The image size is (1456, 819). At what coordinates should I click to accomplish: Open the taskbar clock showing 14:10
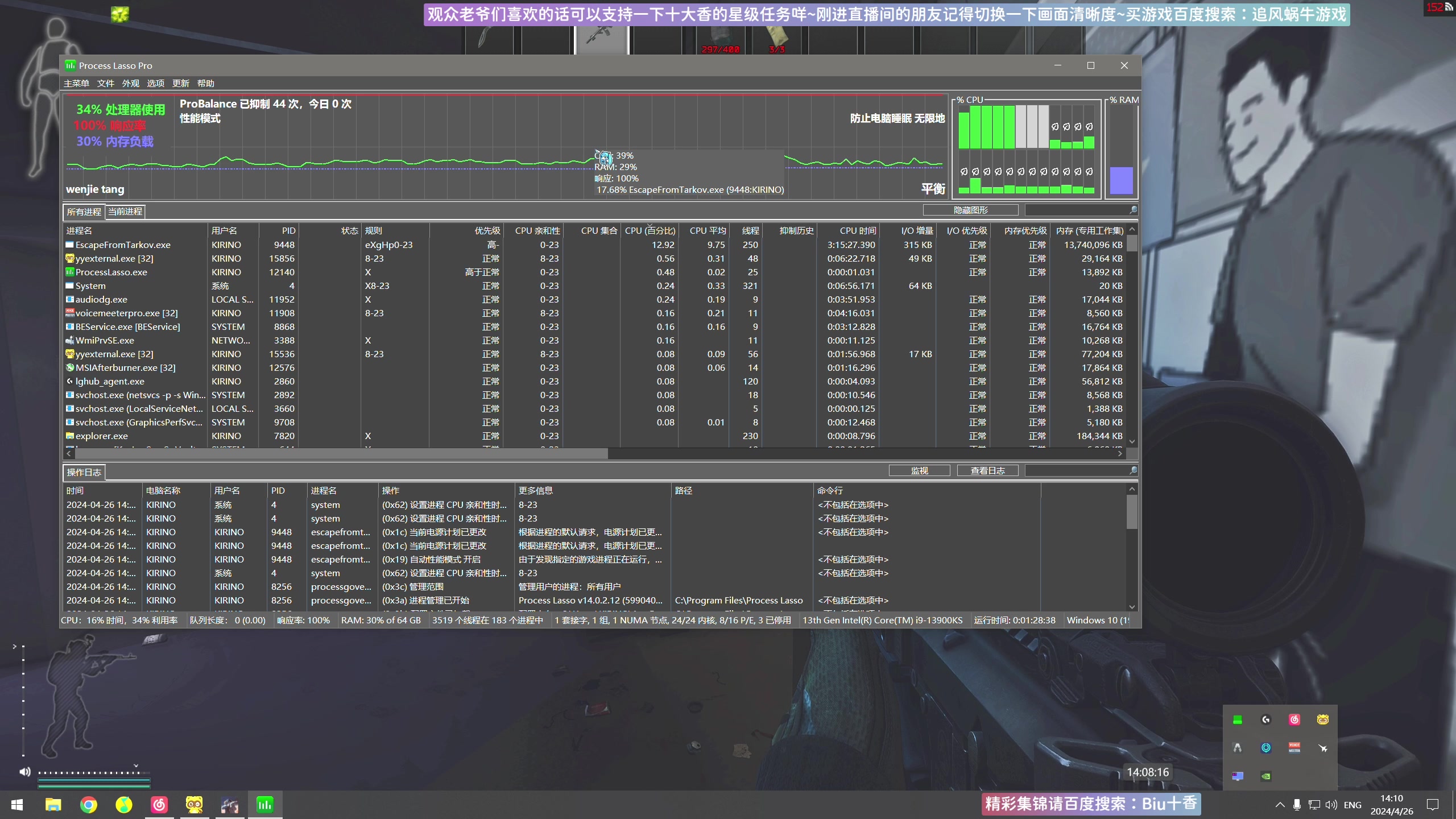tap(1392, 805)
